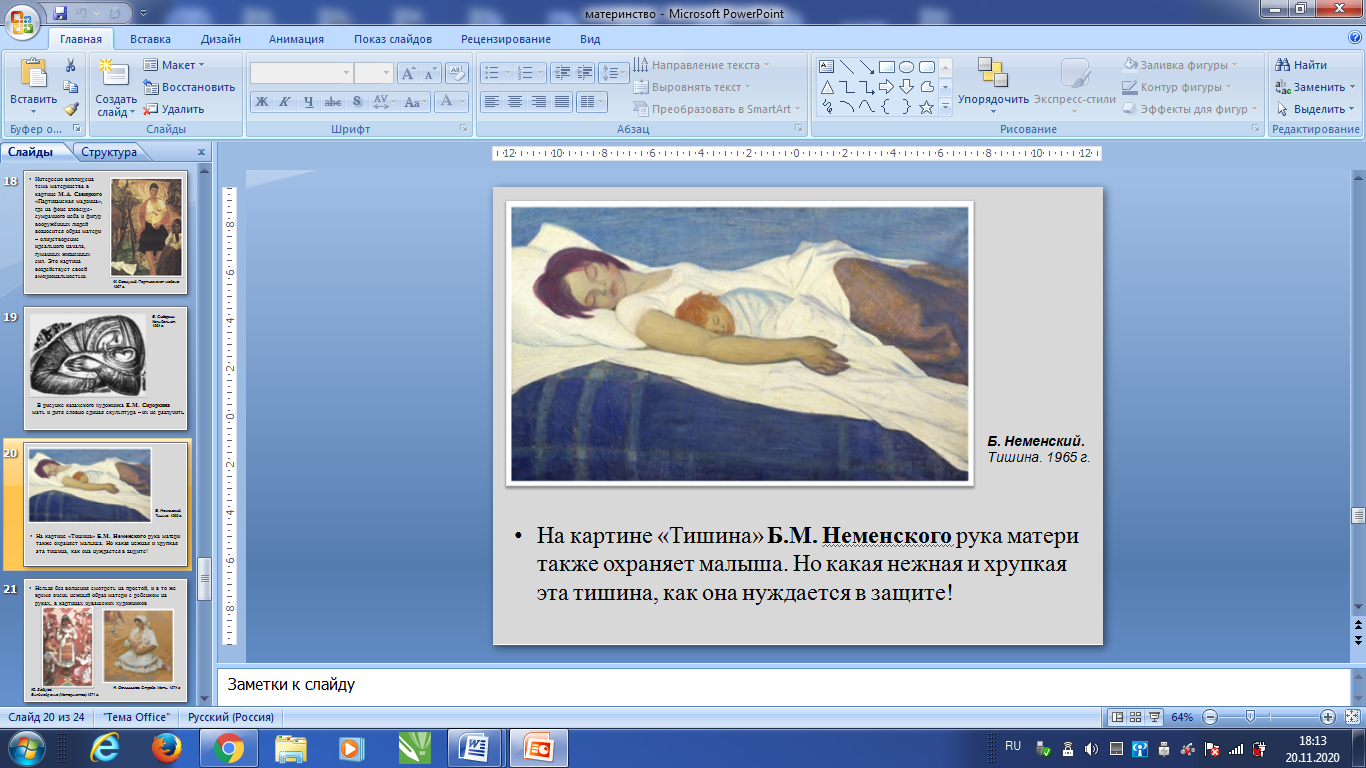Screen dimensions: 1366x768
Task: Click the Clear Formatting eraser icon
Action: pyautogui.click(x=457, y=73)
